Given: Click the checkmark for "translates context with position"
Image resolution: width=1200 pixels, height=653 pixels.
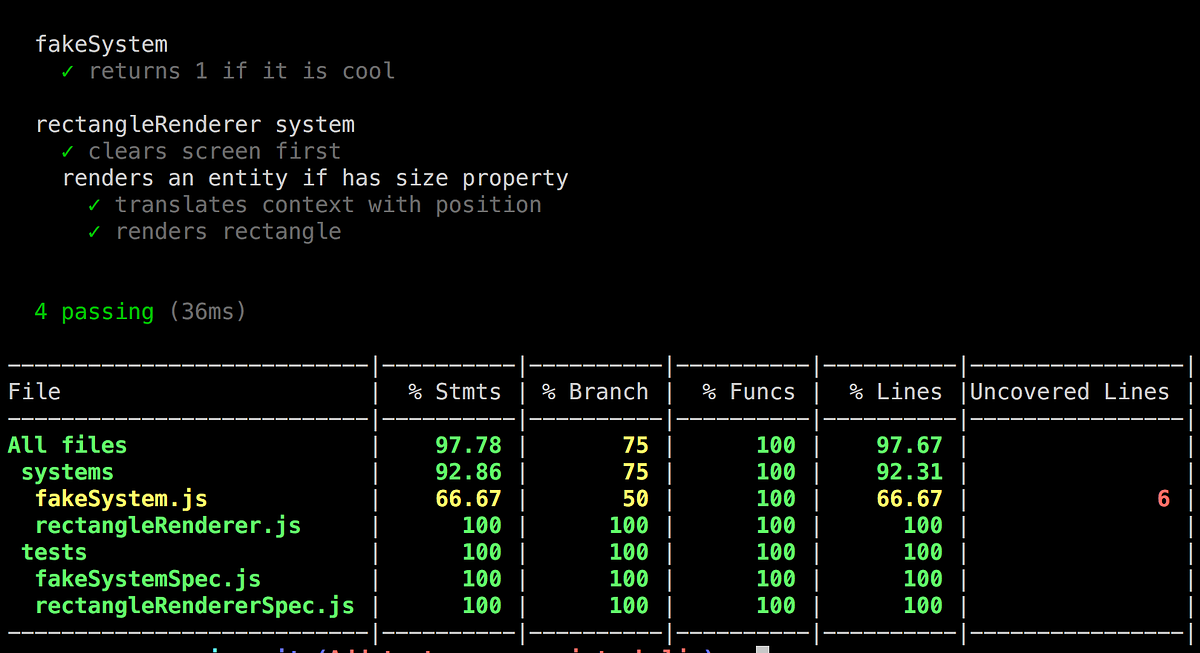Looking at the screenshot, I should pyautogui.click(x=95, y=204).
